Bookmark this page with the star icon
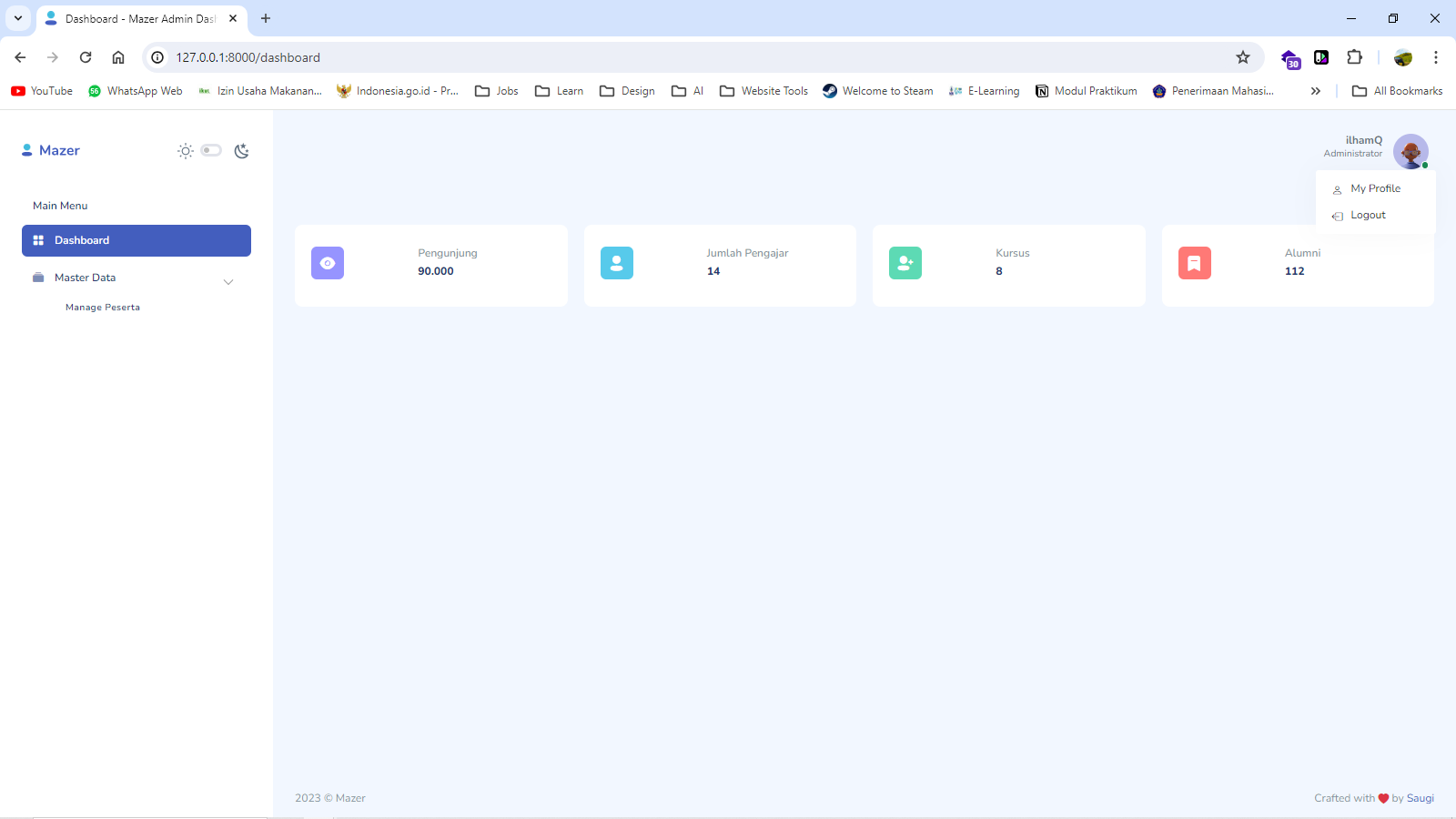The image size is (1456, 819). tap(1243, 57)
